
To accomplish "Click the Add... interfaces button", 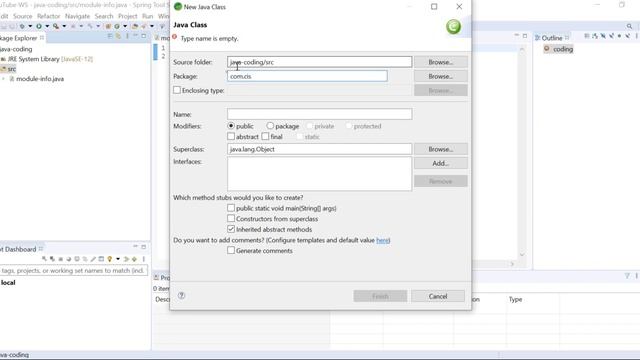I will [440, 163].
